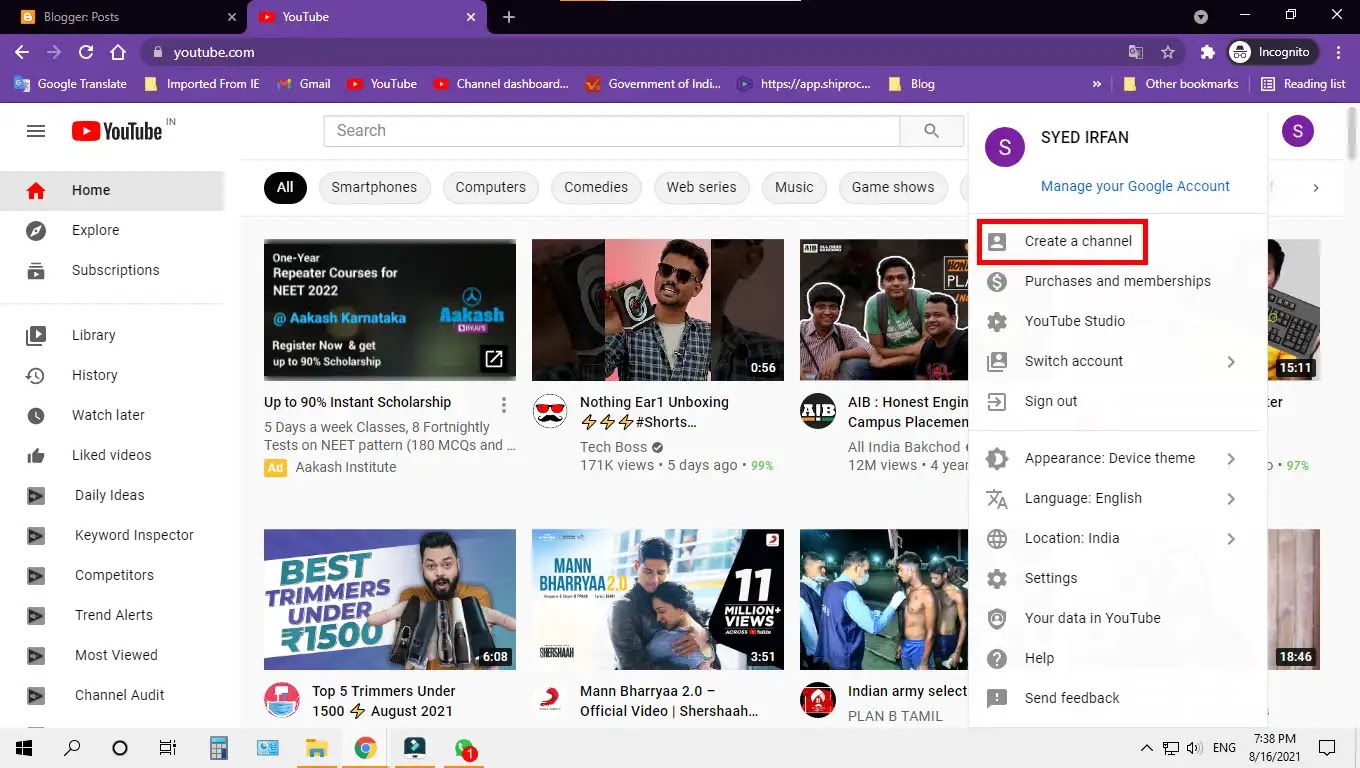This screenshot has height=768, width=1360.
Task: Open Liked videos thumbs-up icon
Action: click(x=36, y=456)
